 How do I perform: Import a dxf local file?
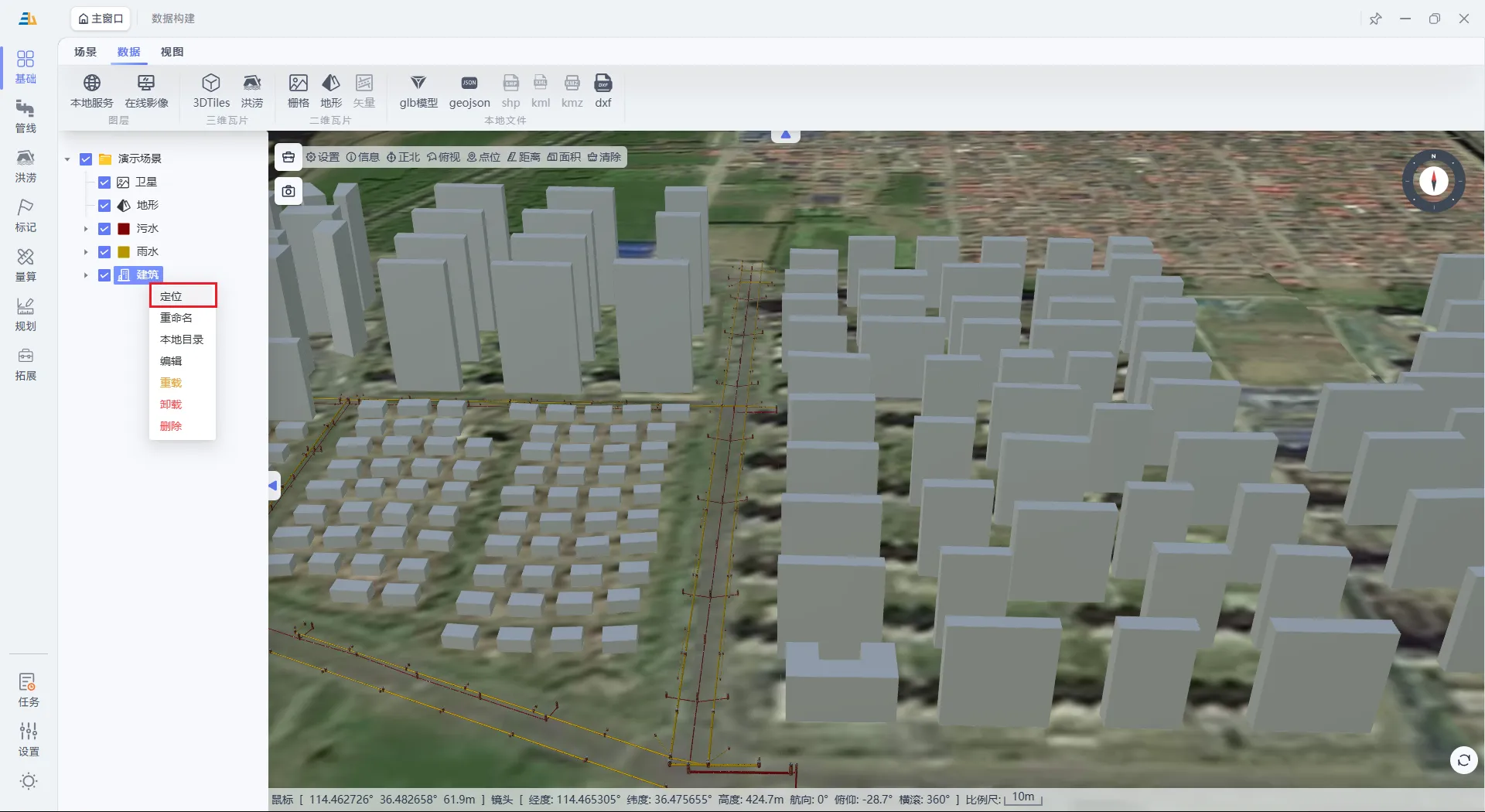click(x=603, y=90)
